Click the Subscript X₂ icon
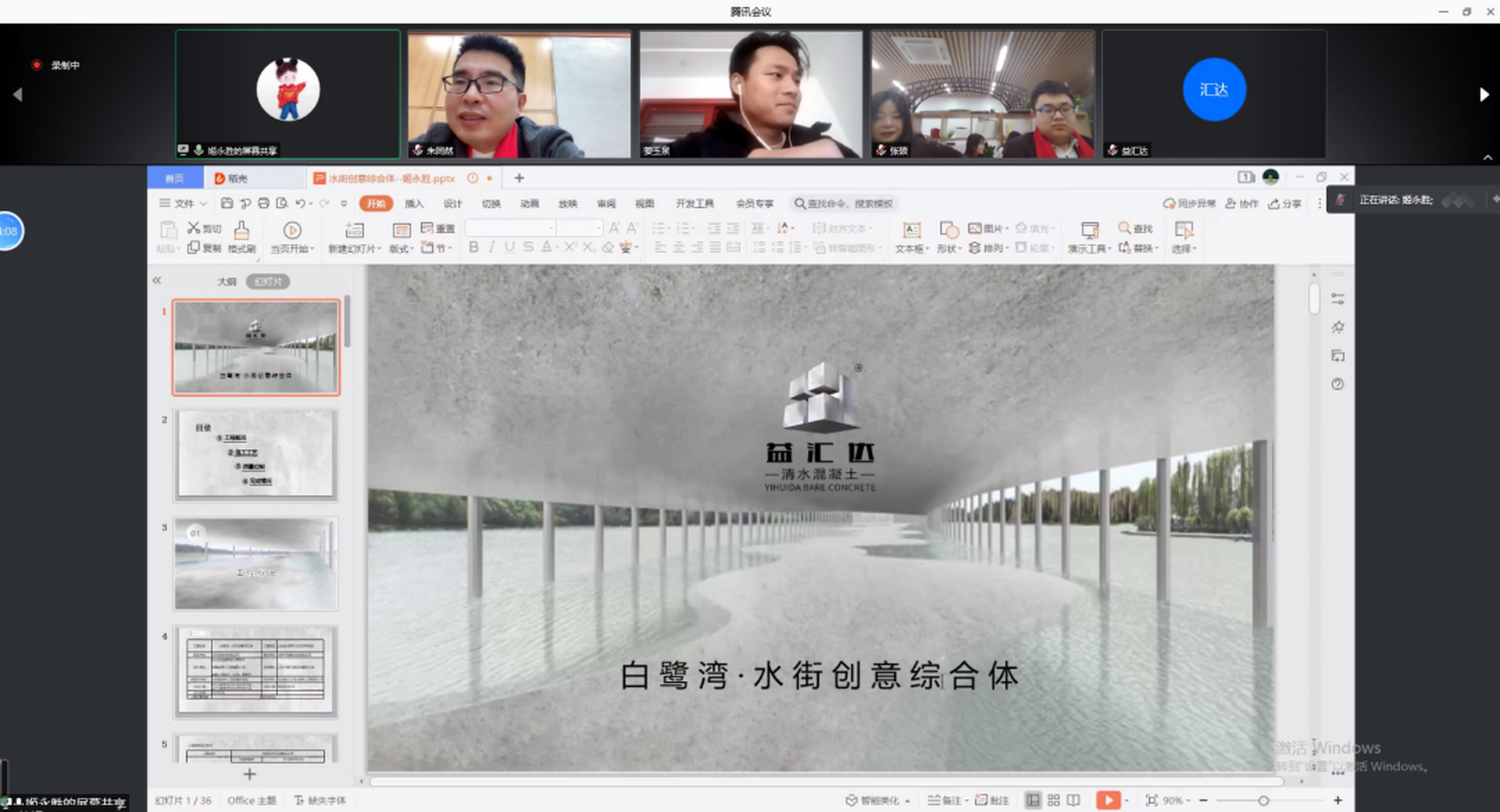The width and height of the screenshot is (1500, 812). point(589,247)
